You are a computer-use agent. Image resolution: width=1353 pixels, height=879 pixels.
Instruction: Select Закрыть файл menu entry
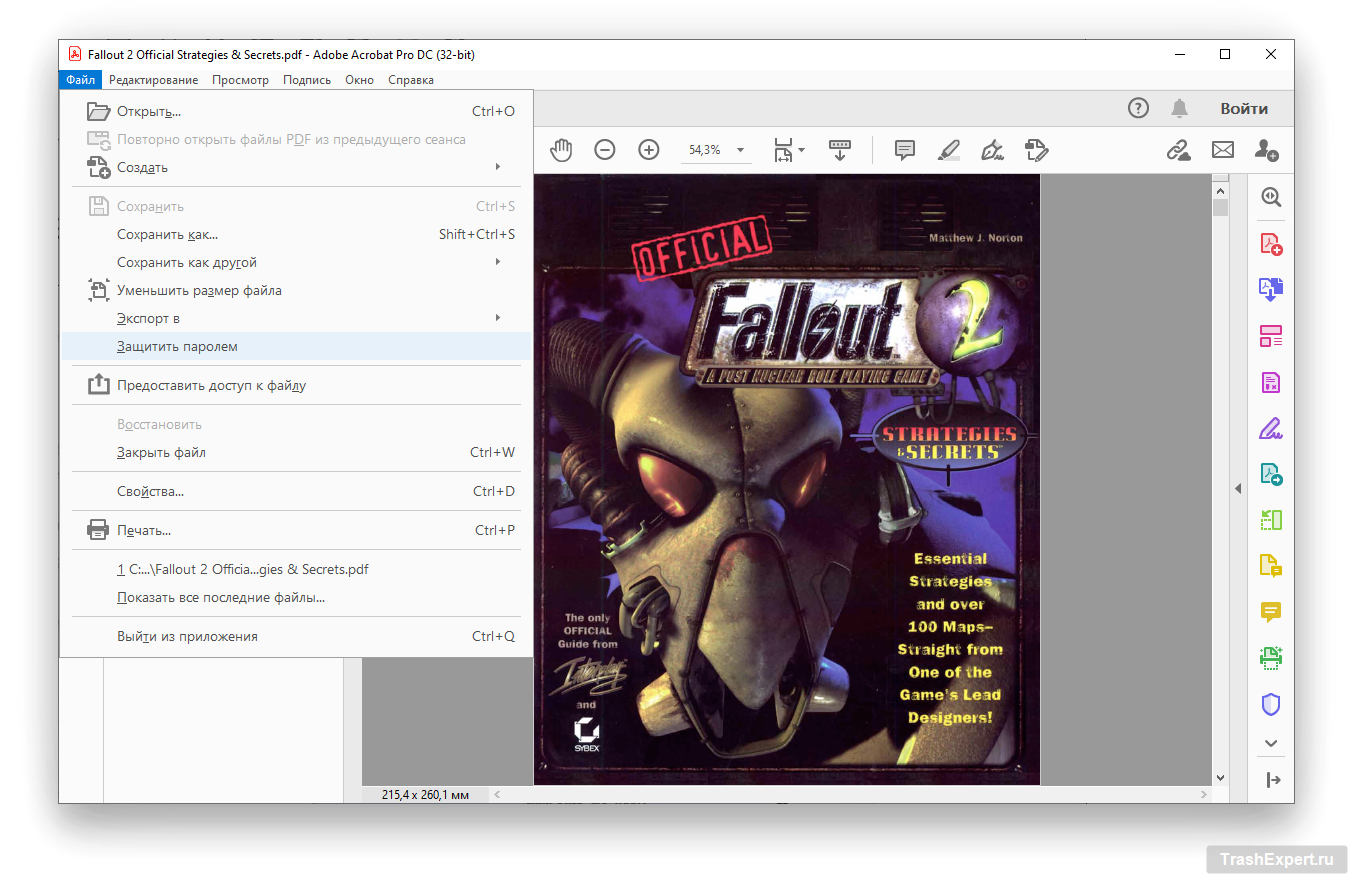click(297, 452)
